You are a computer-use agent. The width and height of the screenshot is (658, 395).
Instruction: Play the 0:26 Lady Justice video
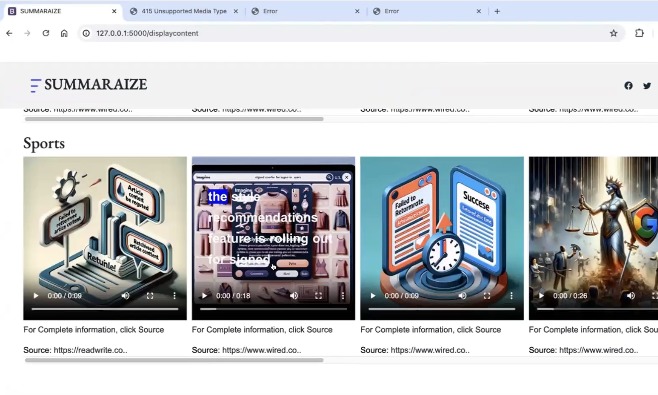tap(541, 296)
